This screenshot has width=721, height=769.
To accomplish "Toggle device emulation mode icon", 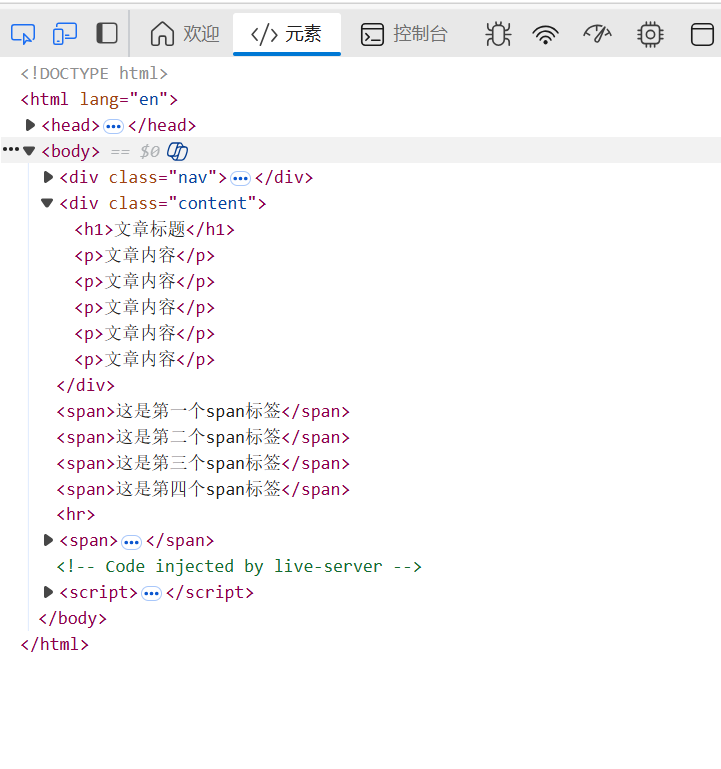I will click(x=65, y=34).
